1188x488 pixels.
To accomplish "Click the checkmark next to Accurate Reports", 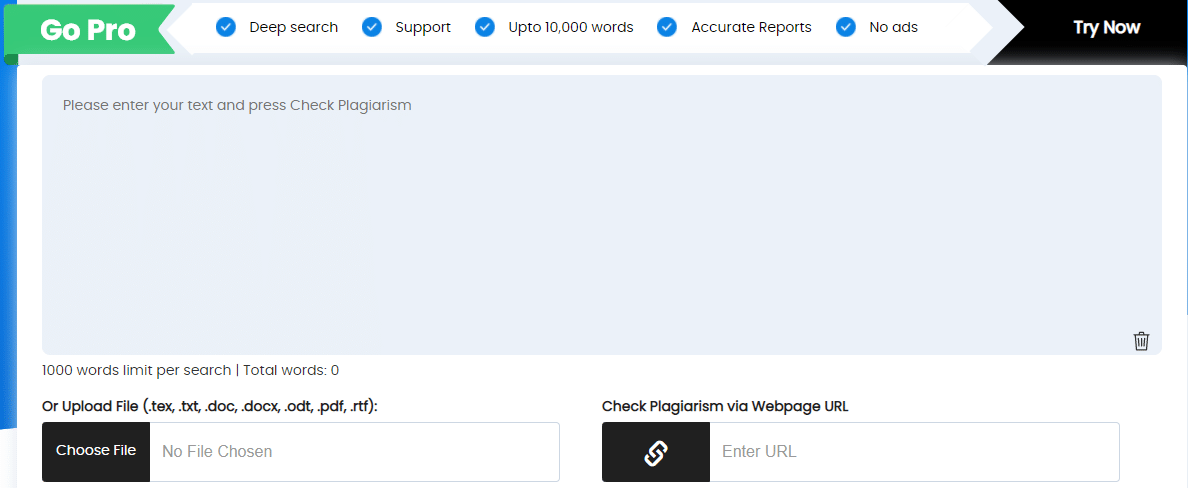I will (x=667, y=27).
